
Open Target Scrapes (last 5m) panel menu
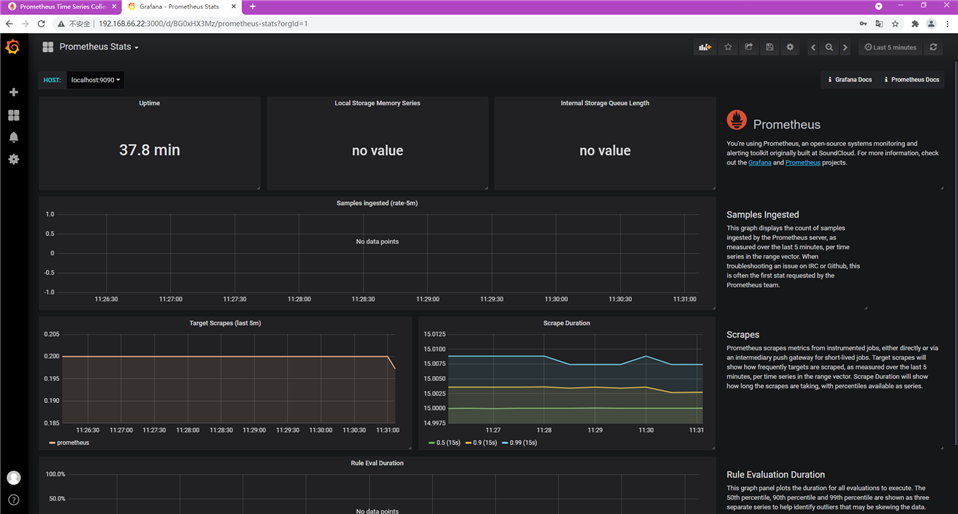click(x=225, y=323)
